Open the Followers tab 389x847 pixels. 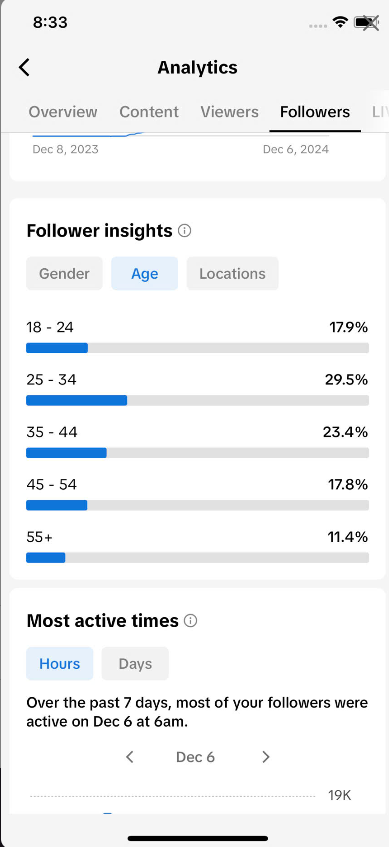(x=315, y=112)
